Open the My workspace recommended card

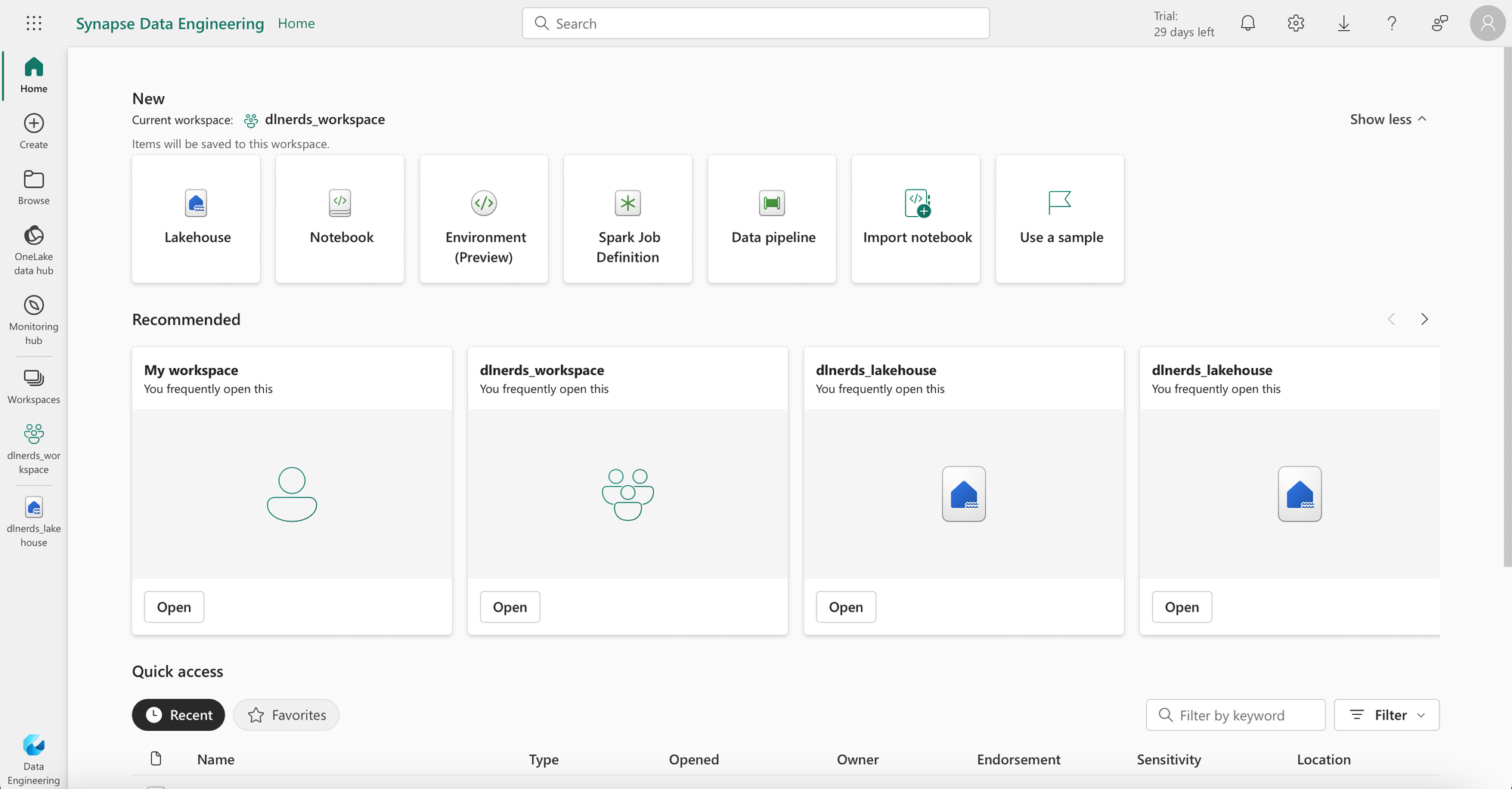pyautogui.click(x=174, y=607)
